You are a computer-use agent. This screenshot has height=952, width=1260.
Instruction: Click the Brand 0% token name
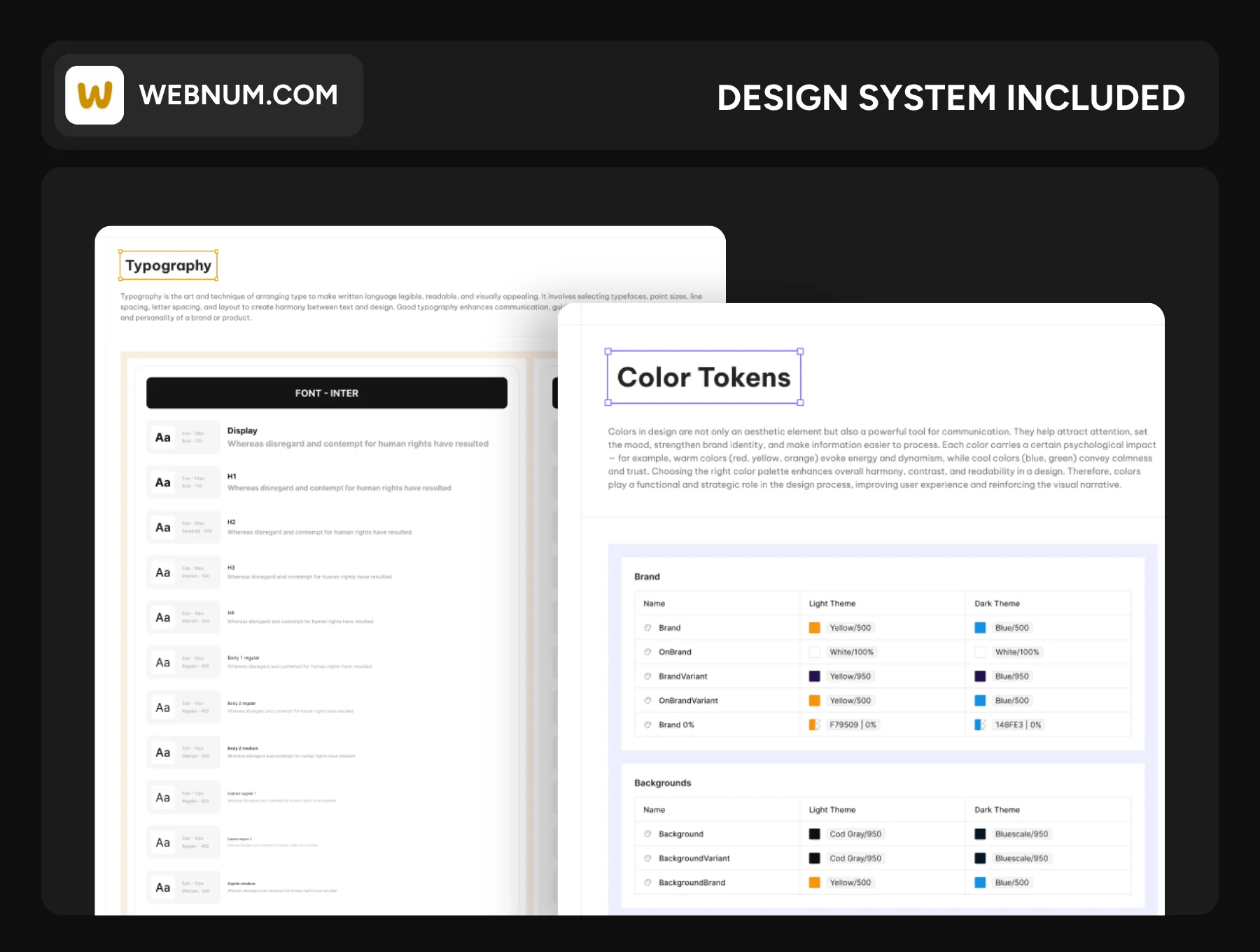click(676, 724)
